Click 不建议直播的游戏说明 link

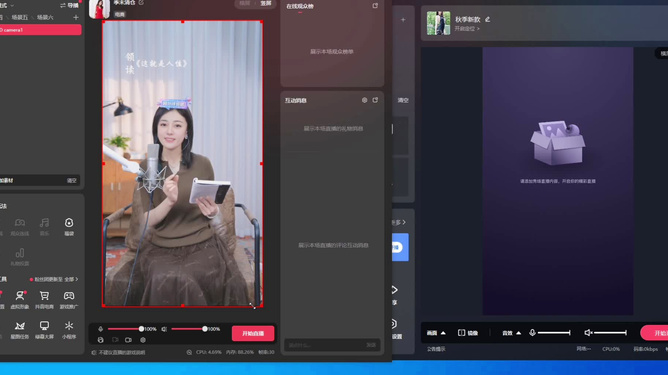(x=122, y=352)
